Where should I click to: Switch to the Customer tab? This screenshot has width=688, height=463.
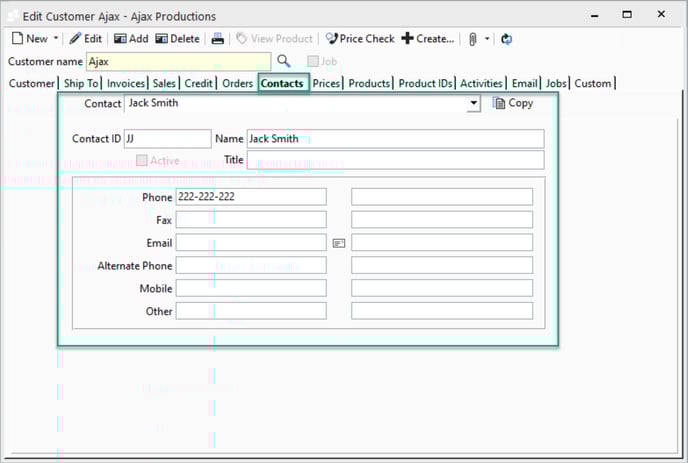pyautogui.click(x=32, y=83)
